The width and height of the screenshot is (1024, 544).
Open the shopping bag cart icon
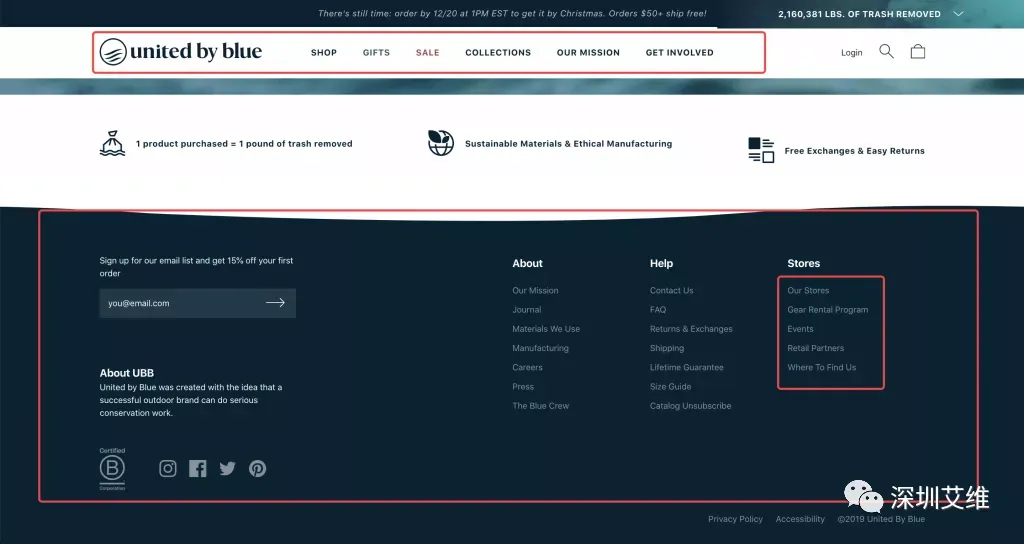pyautogui.click(x=918, y=52)
